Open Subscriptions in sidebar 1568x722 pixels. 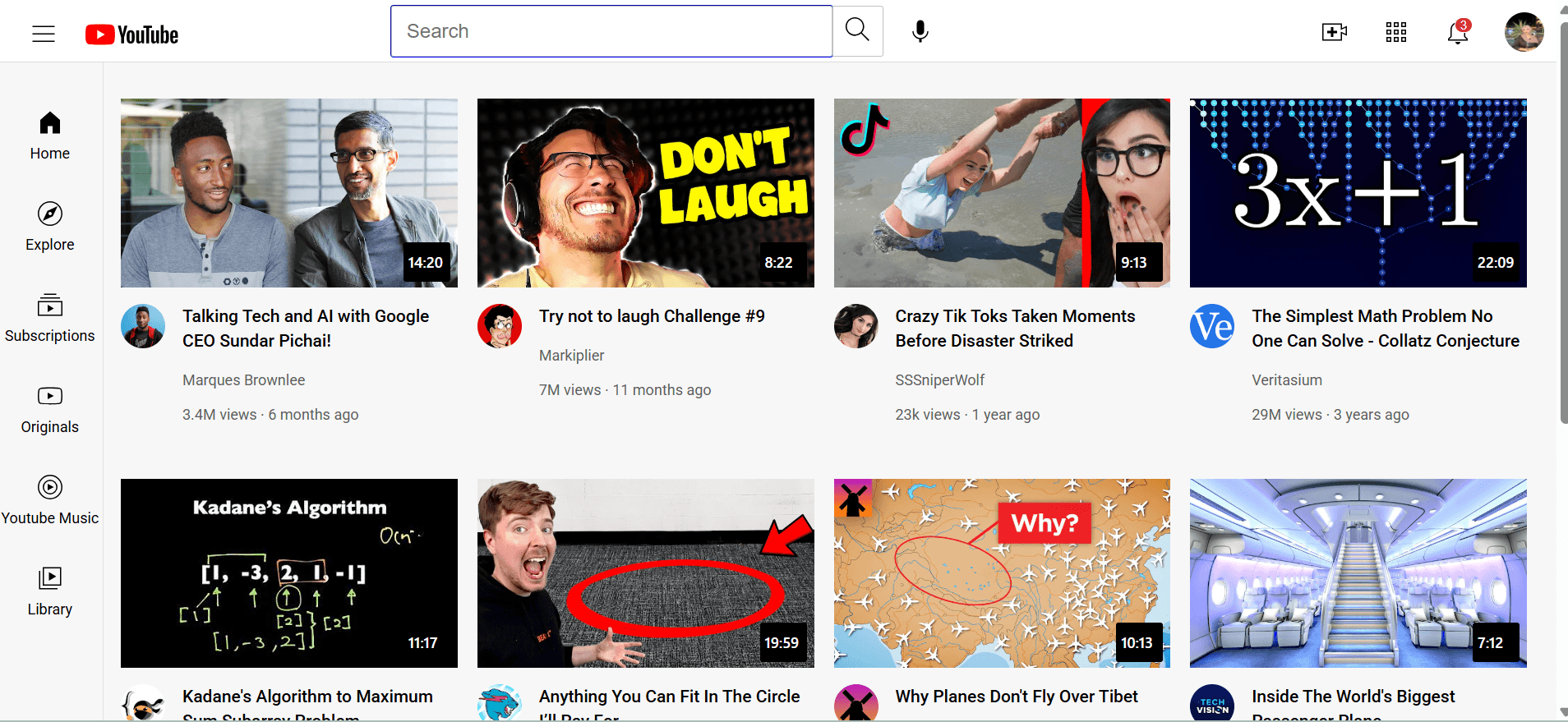click(50, 319)
